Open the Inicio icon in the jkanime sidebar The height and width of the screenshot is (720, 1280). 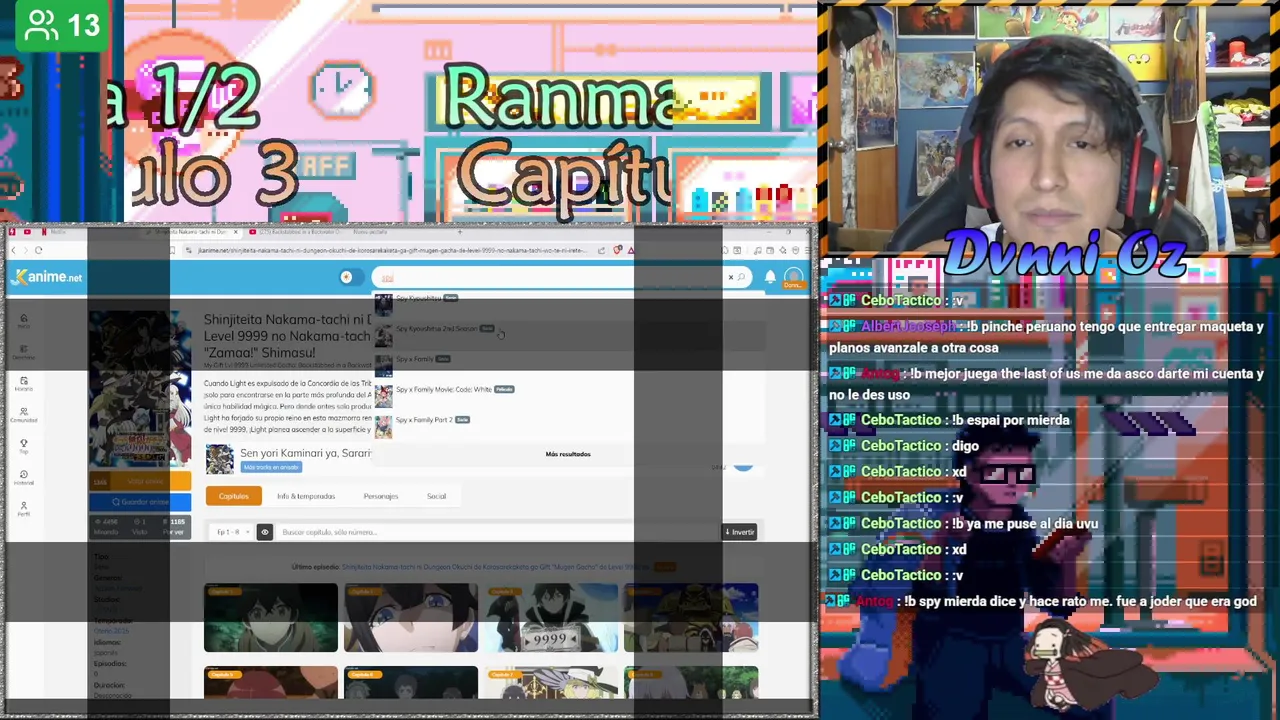[x=24, y=321]
